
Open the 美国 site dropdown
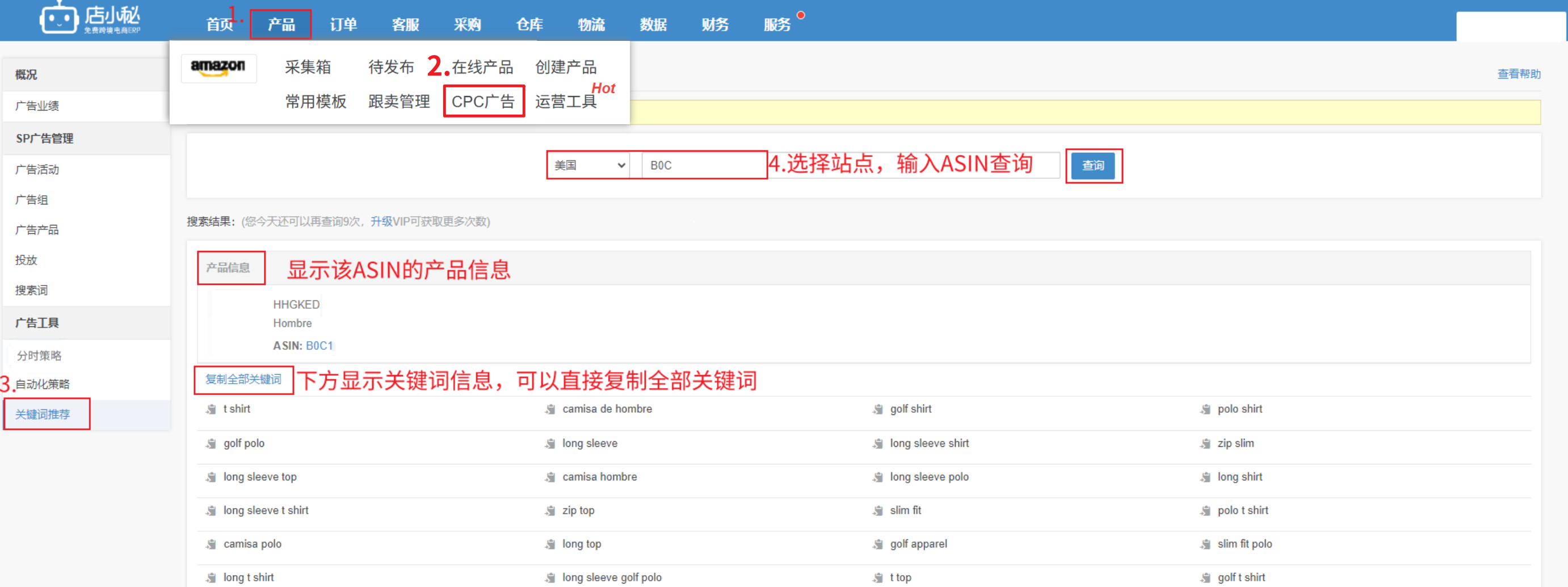coord(588,165)
